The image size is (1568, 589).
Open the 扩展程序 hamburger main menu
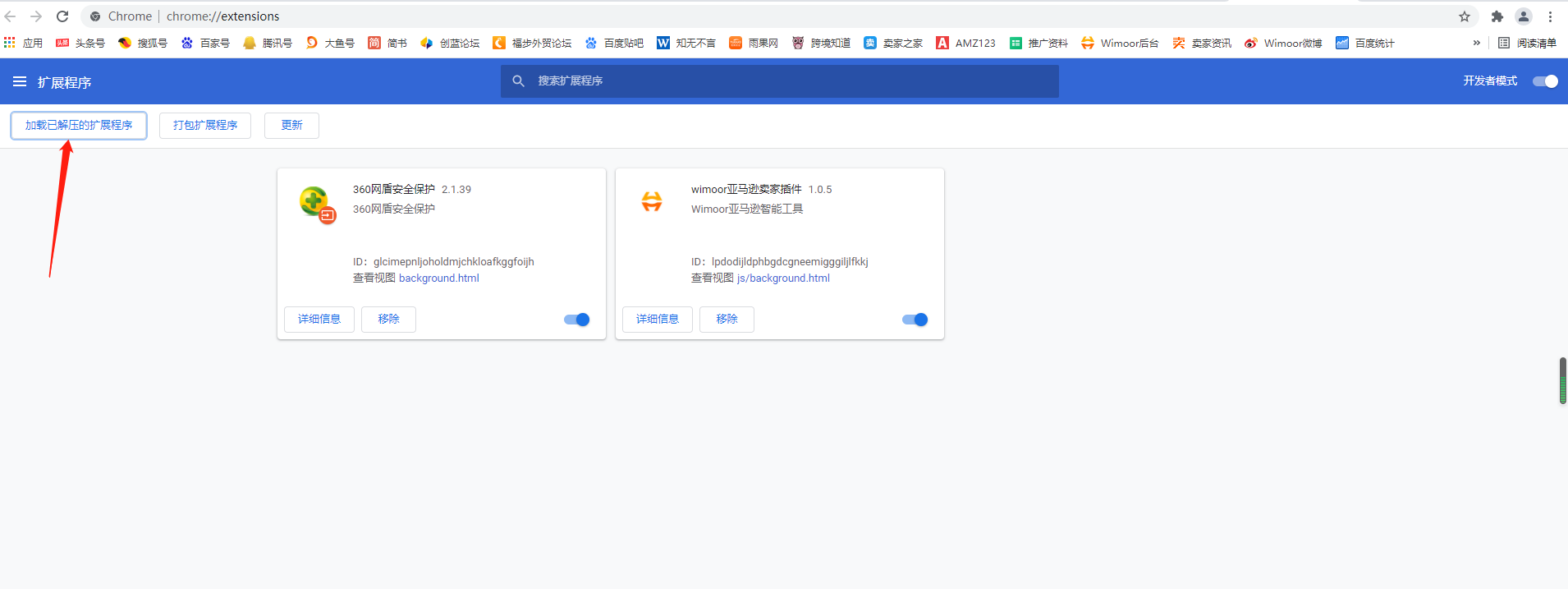(20, 81)
